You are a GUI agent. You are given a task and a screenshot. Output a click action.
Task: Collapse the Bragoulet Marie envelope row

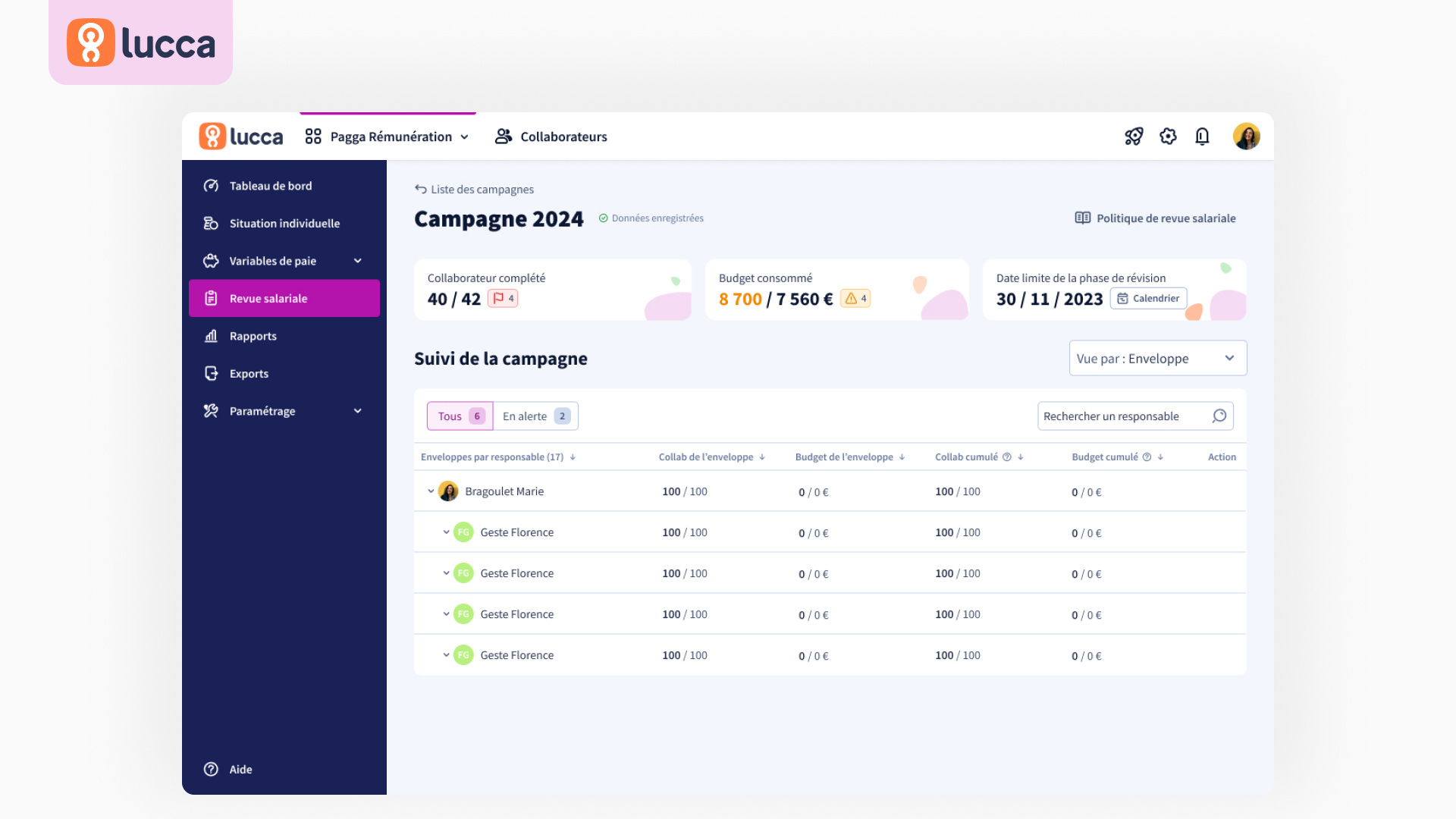[x=429, y=491]
